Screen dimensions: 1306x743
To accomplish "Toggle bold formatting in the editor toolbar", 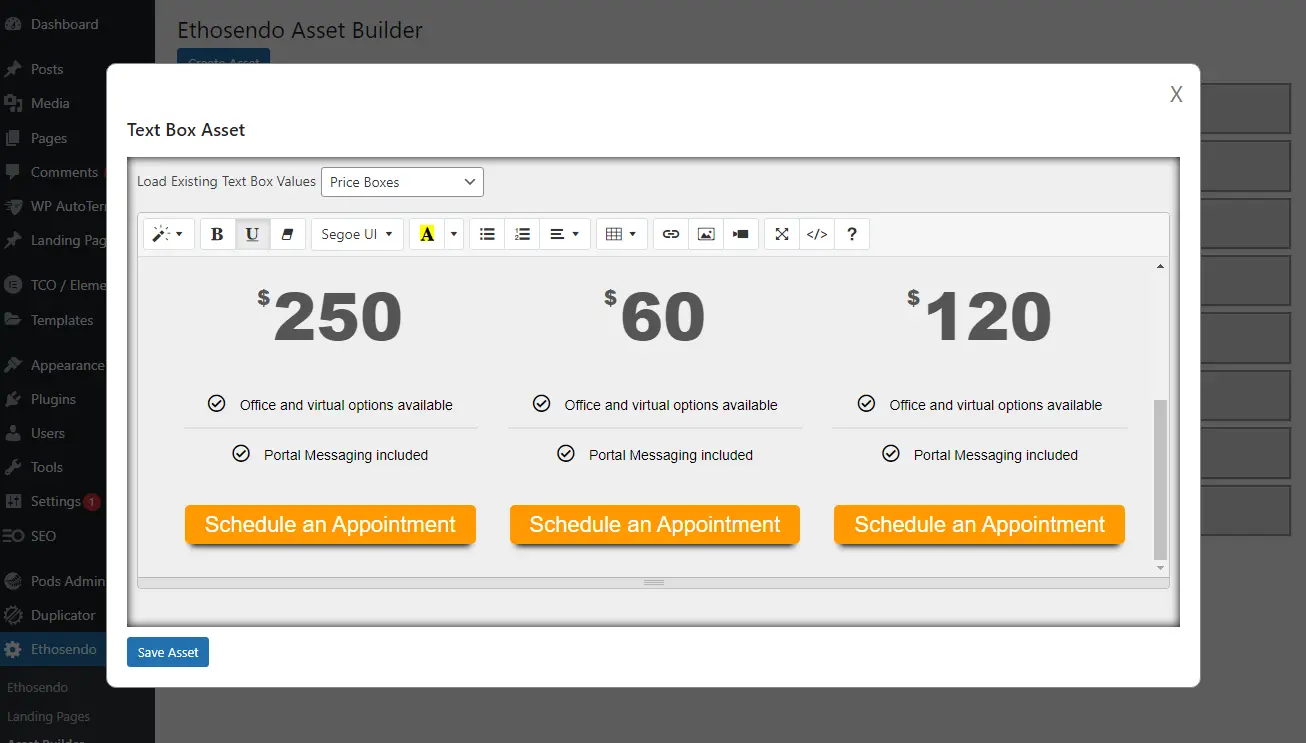I will [217, 233].
